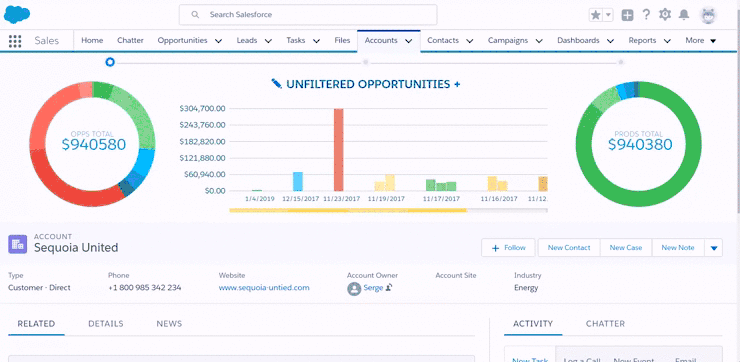Click the New Contact button
The height and width of the screenshot is (362, 740).
click(x=569, y=248)
